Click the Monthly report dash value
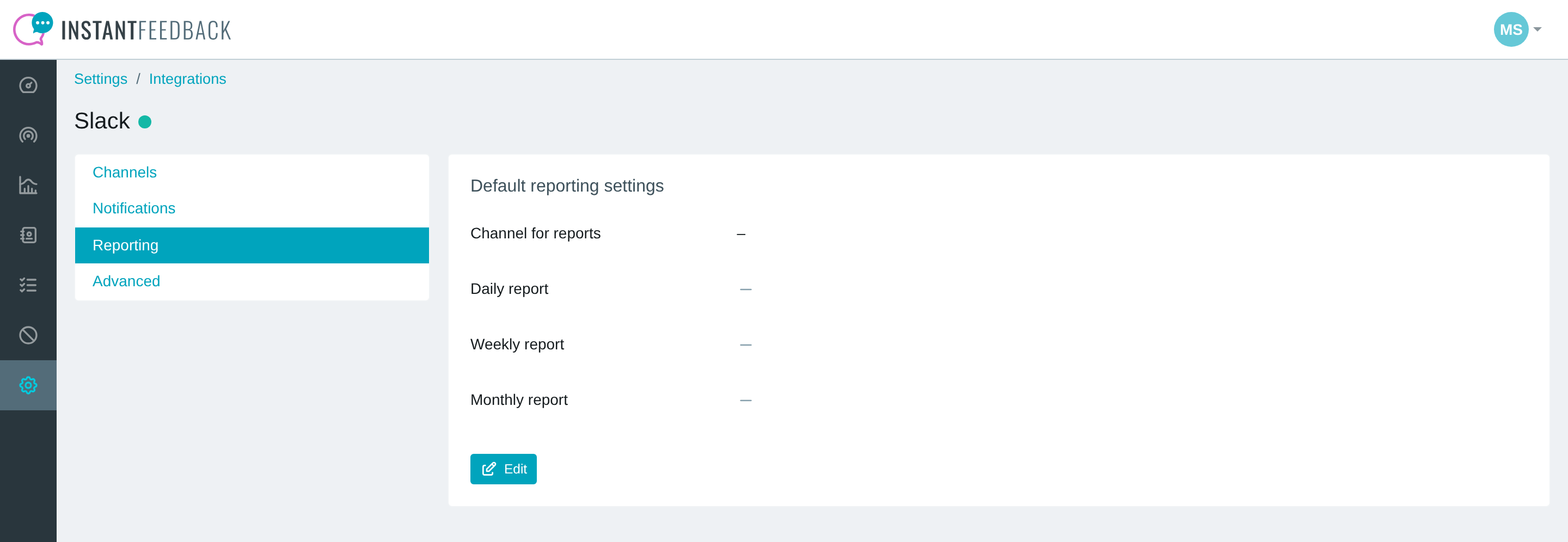 [745, 401]
